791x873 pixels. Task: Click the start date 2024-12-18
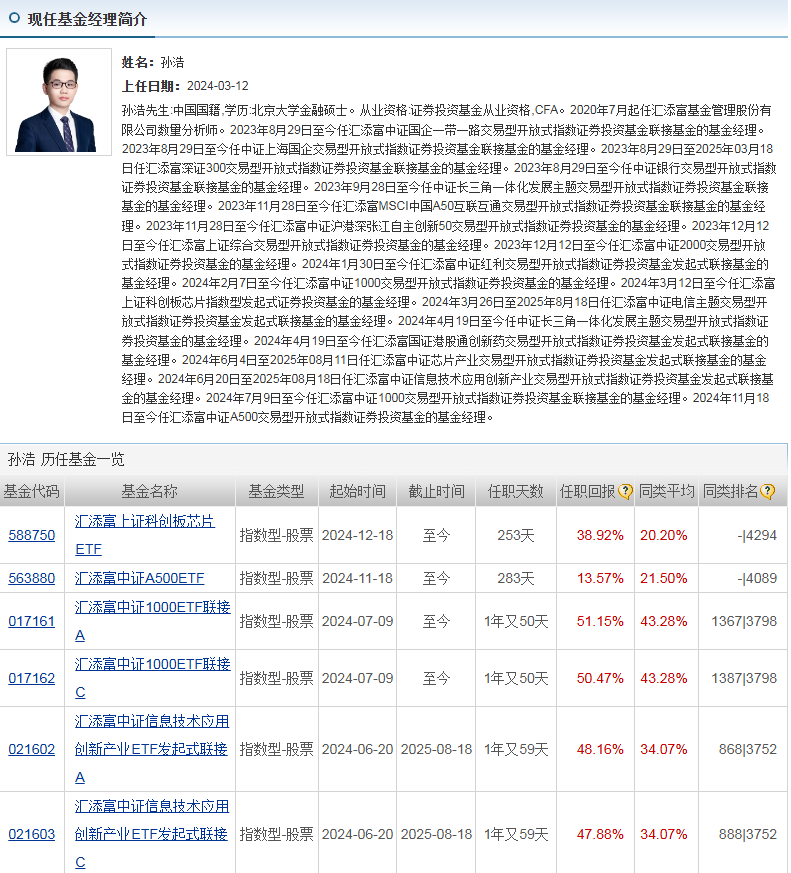tap(357, 535)
